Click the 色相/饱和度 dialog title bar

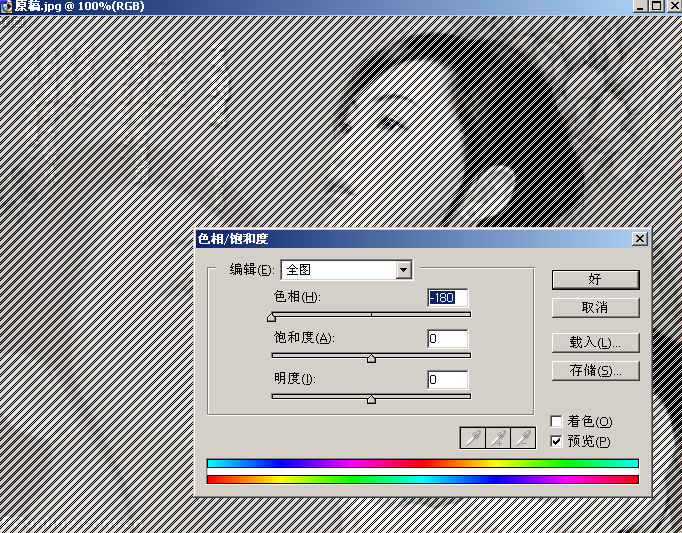pos(423,238)
